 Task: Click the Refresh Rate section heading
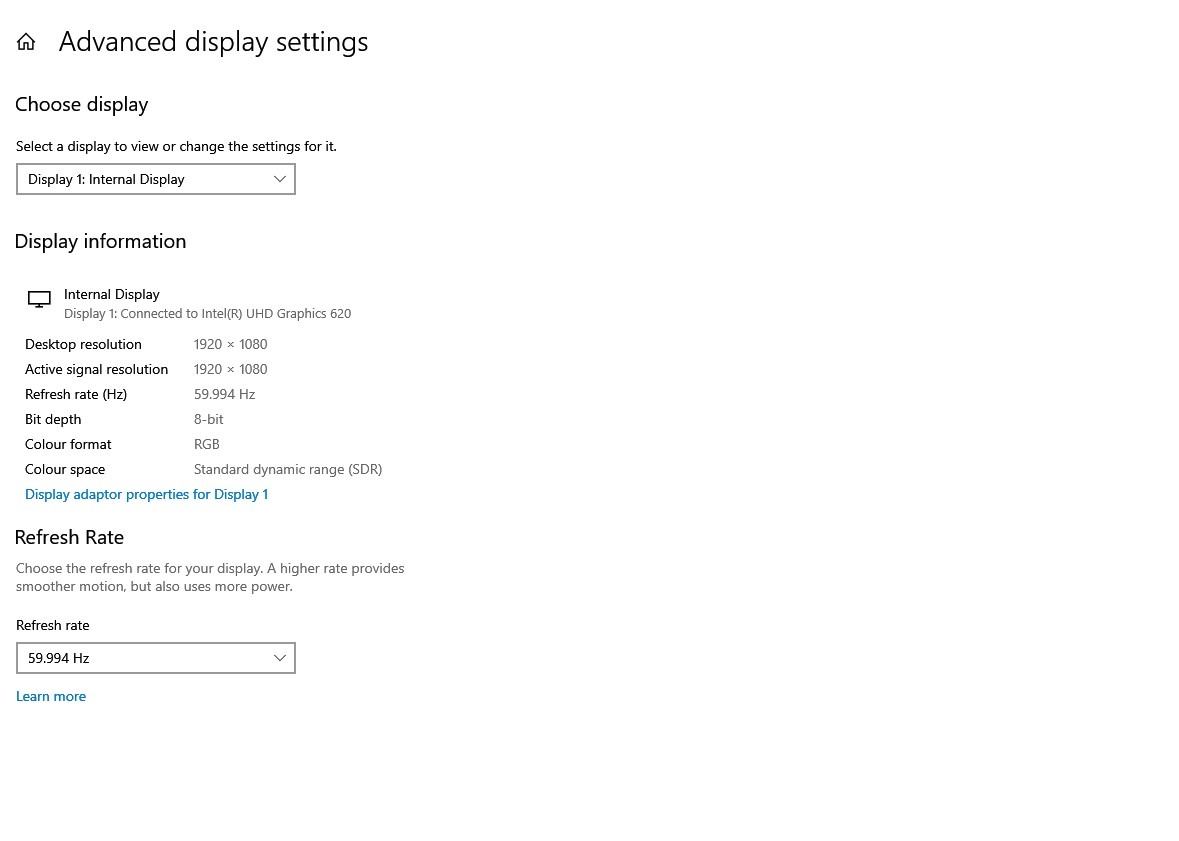pos(69,537)
